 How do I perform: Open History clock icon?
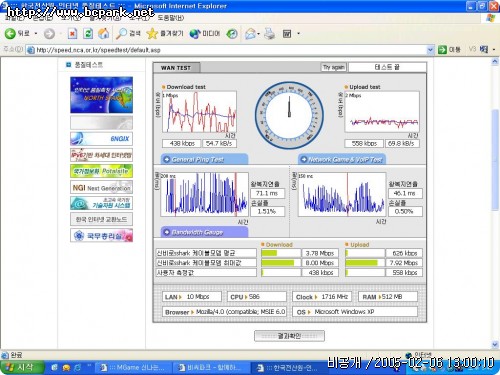(232, 34)
